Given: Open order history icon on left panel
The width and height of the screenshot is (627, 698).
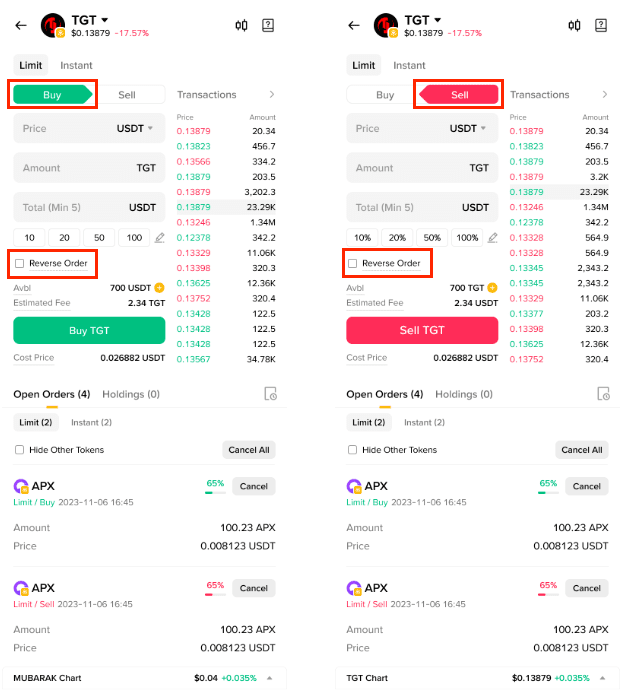Looking at the screenshot, I should (x=271, y=394).
